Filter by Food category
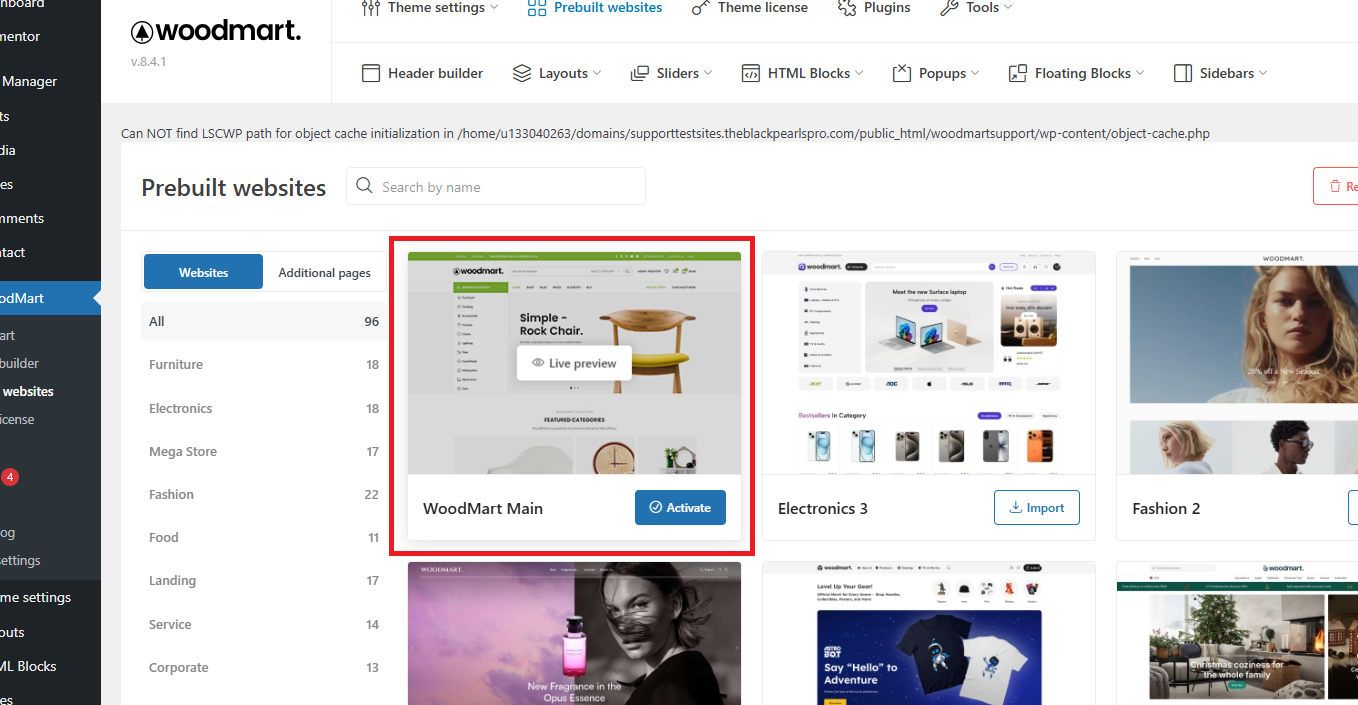This screenshot has height=705, width=1358. point(263,537)
